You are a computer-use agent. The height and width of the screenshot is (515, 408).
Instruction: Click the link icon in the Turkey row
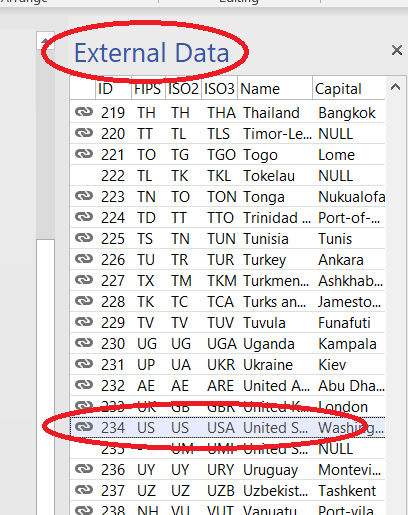point(84,259)
